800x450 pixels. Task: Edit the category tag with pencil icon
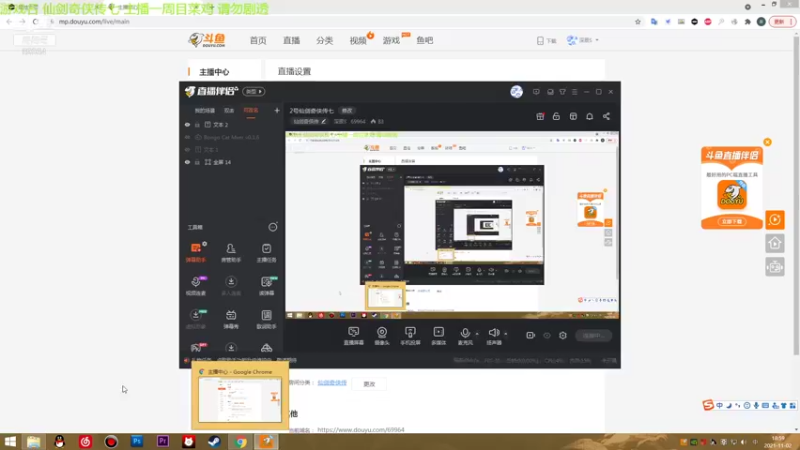pos(323,121)
